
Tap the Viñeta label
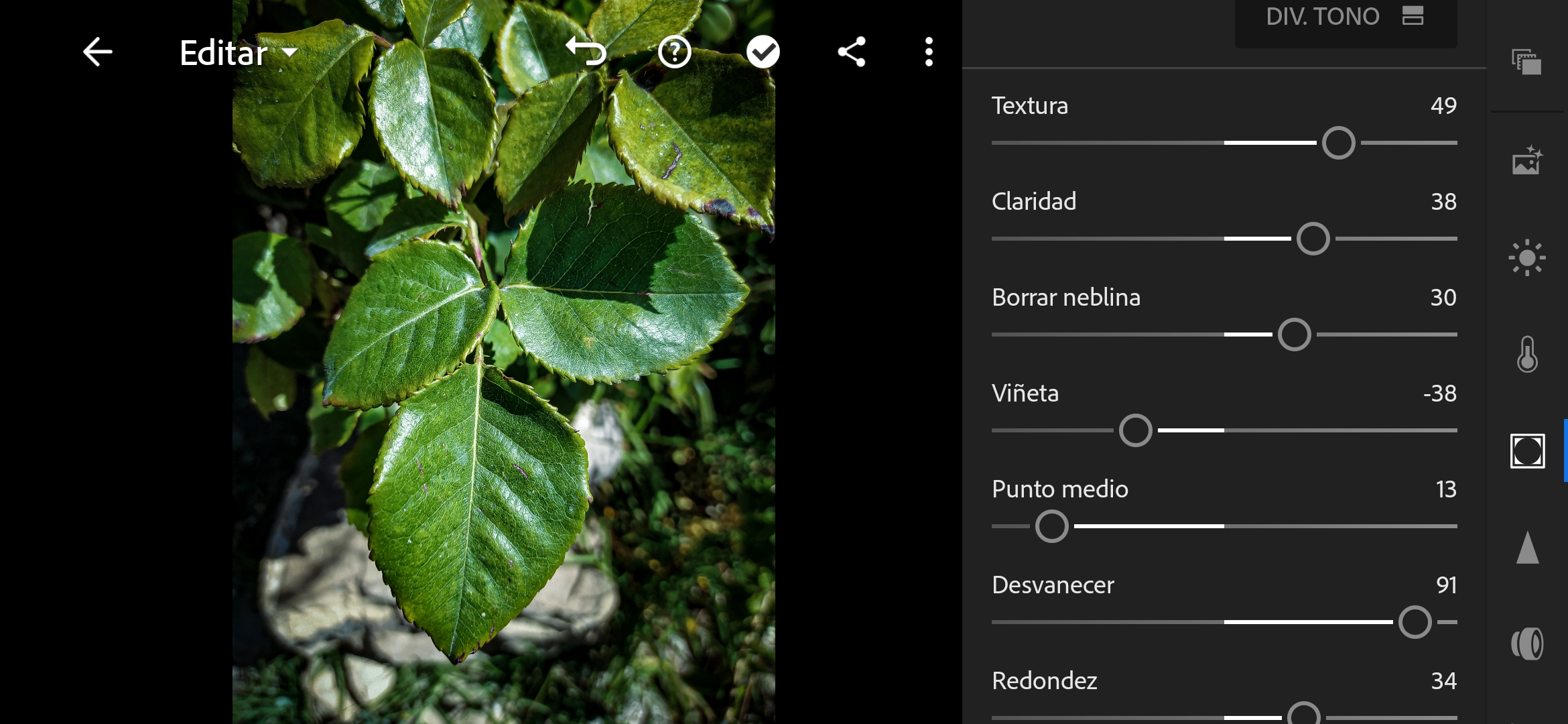click(1025, 393)
